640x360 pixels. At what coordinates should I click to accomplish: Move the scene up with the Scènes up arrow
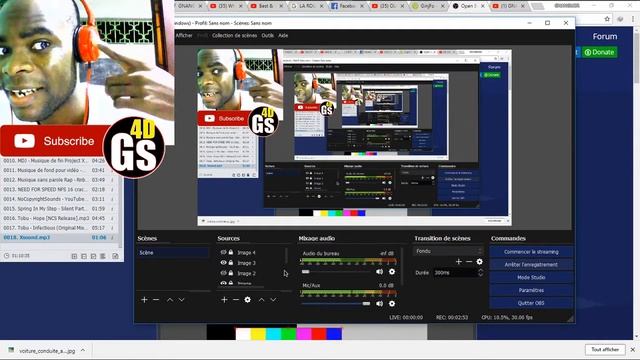[170, 300]
